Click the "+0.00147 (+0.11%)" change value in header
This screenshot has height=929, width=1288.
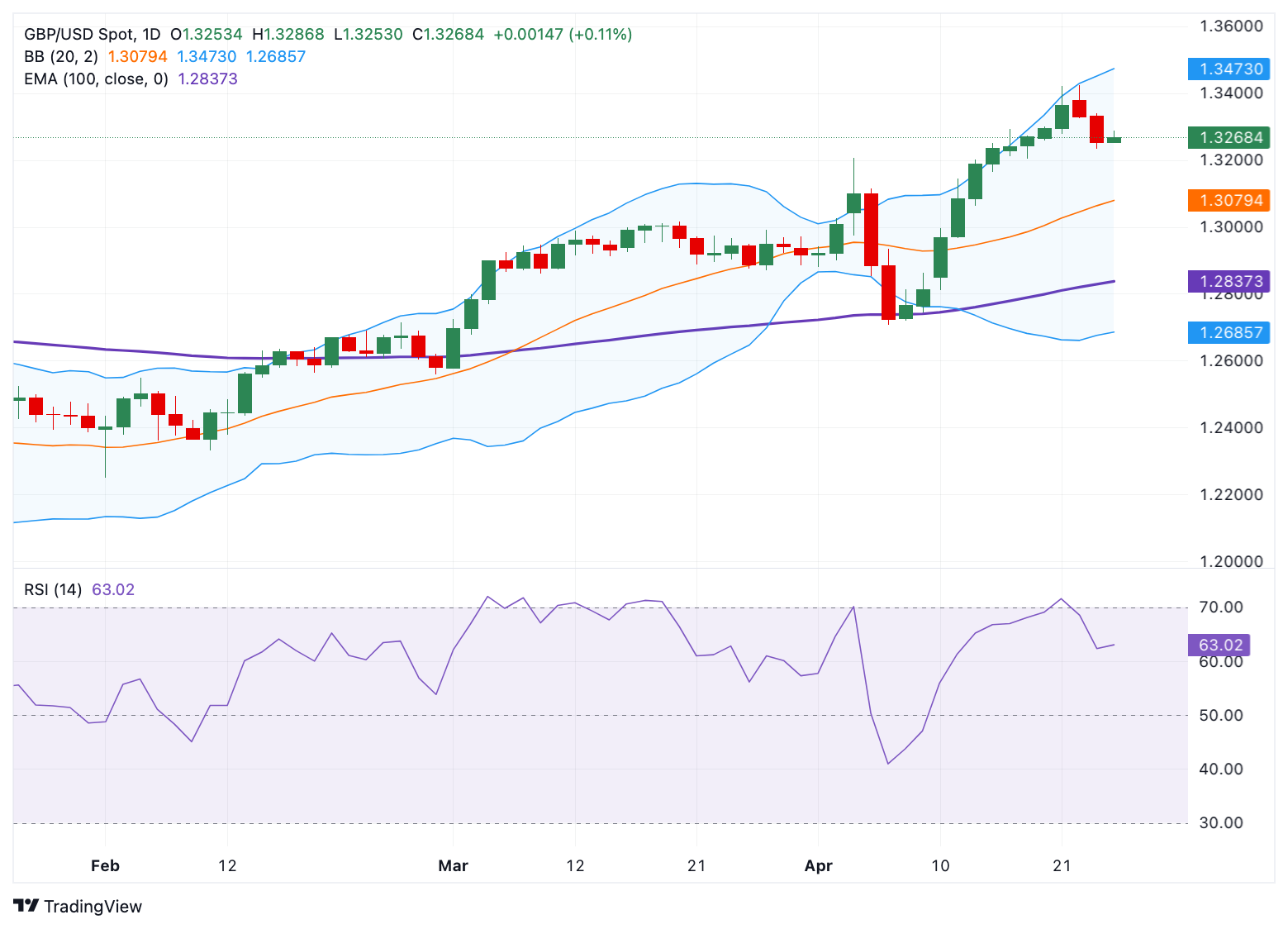tap(563, 35)
